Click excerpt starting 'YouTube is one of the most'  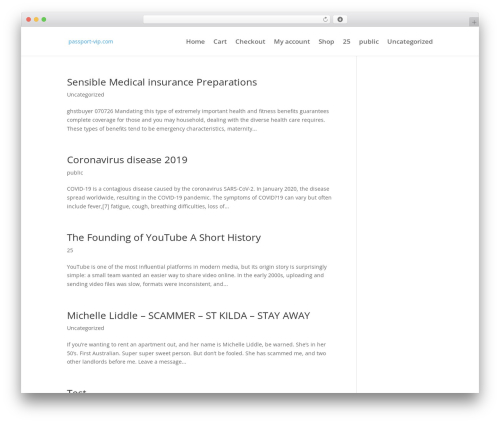tap(197, 275)
